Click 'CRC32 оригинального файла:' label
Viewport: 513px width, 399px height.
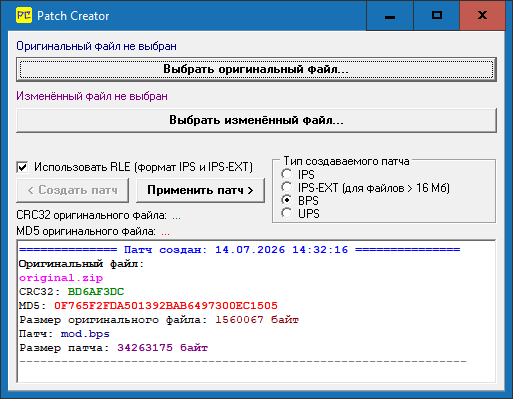pyautogui.click(x=91, y=215)
